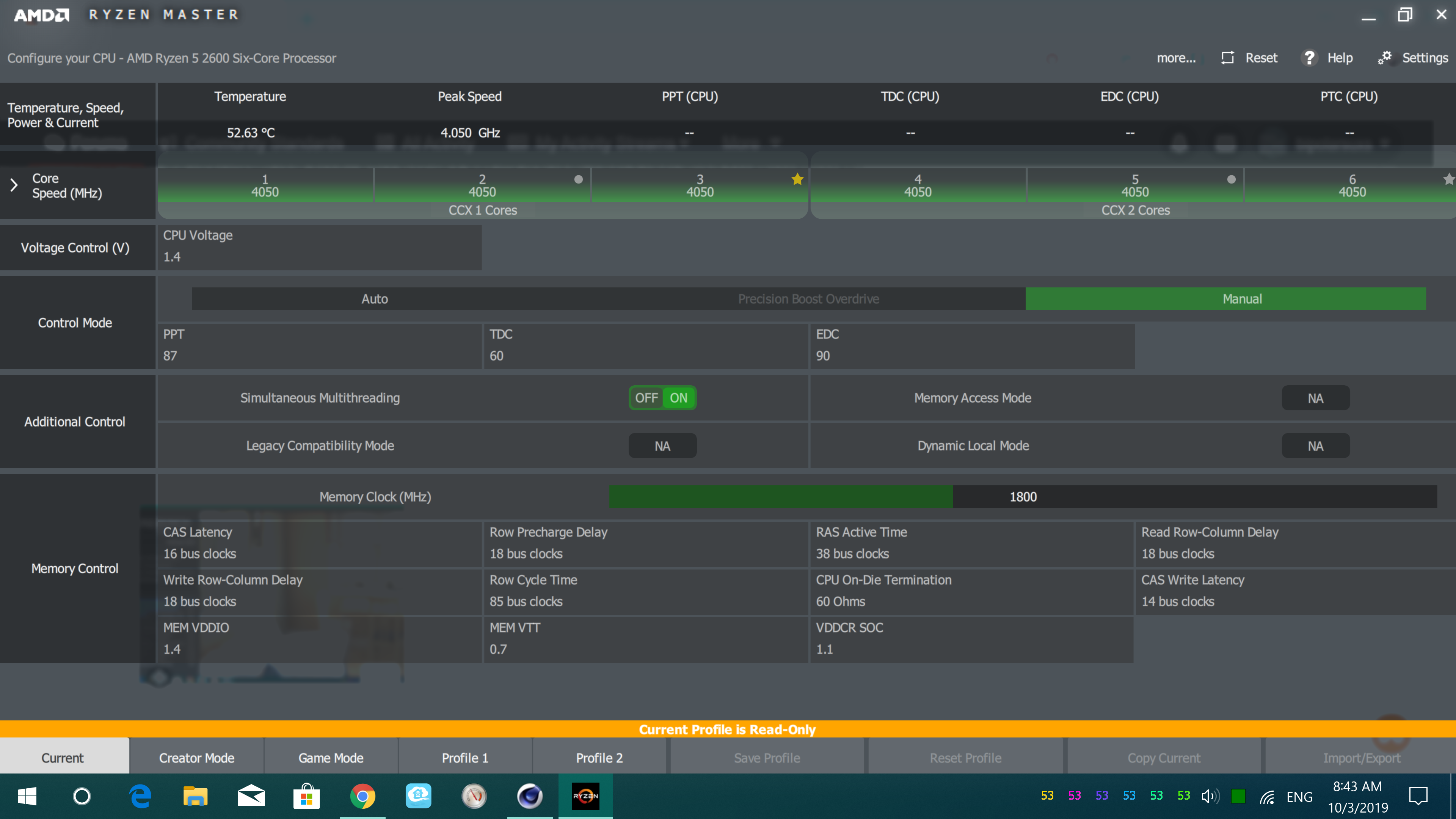Open Settings gear icon
The image size is (1456, 819).
pyautogui.click(x=1384, y=58)
